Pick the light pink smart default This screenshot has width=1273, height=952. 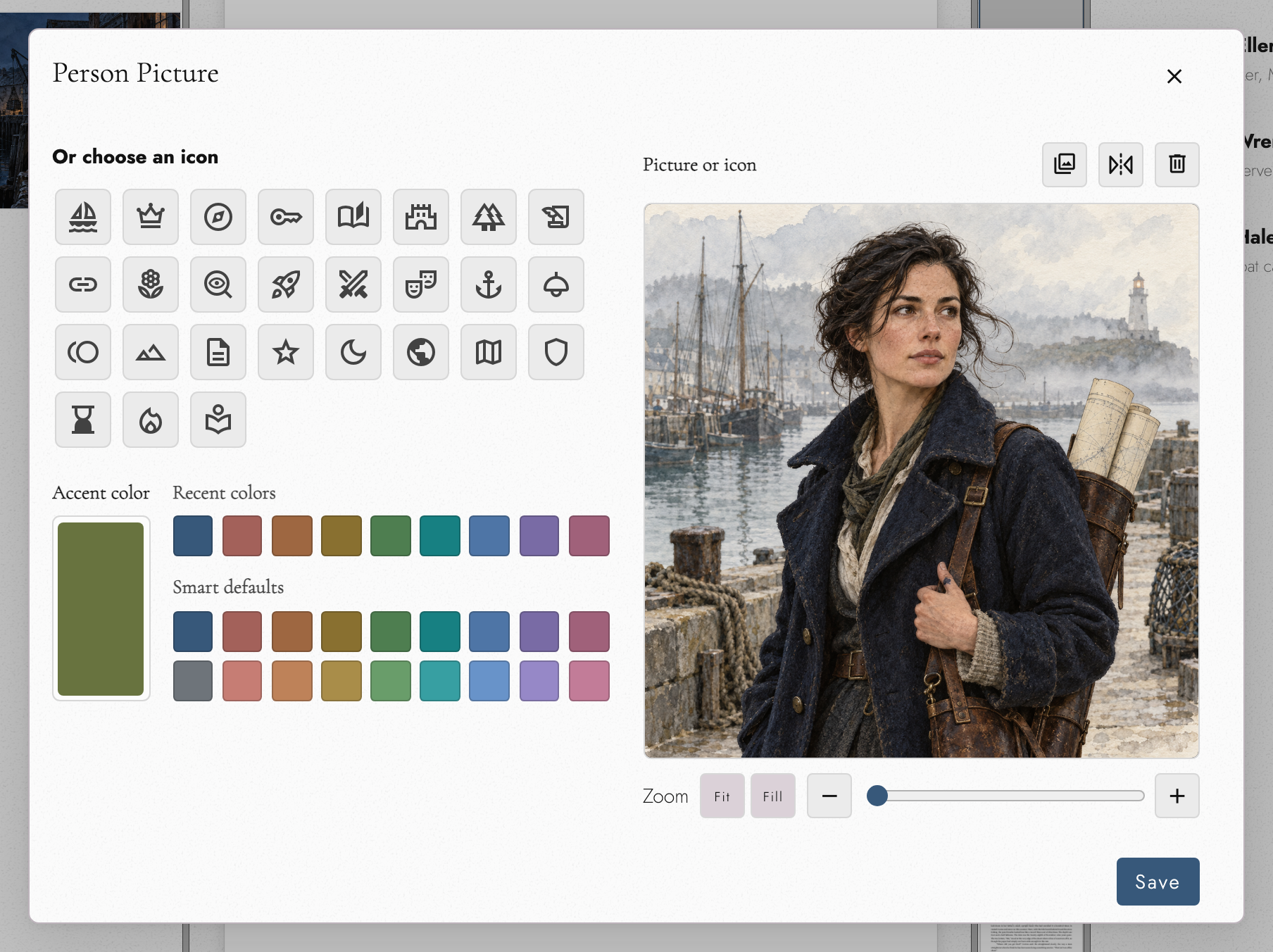[x=589, y=681]
